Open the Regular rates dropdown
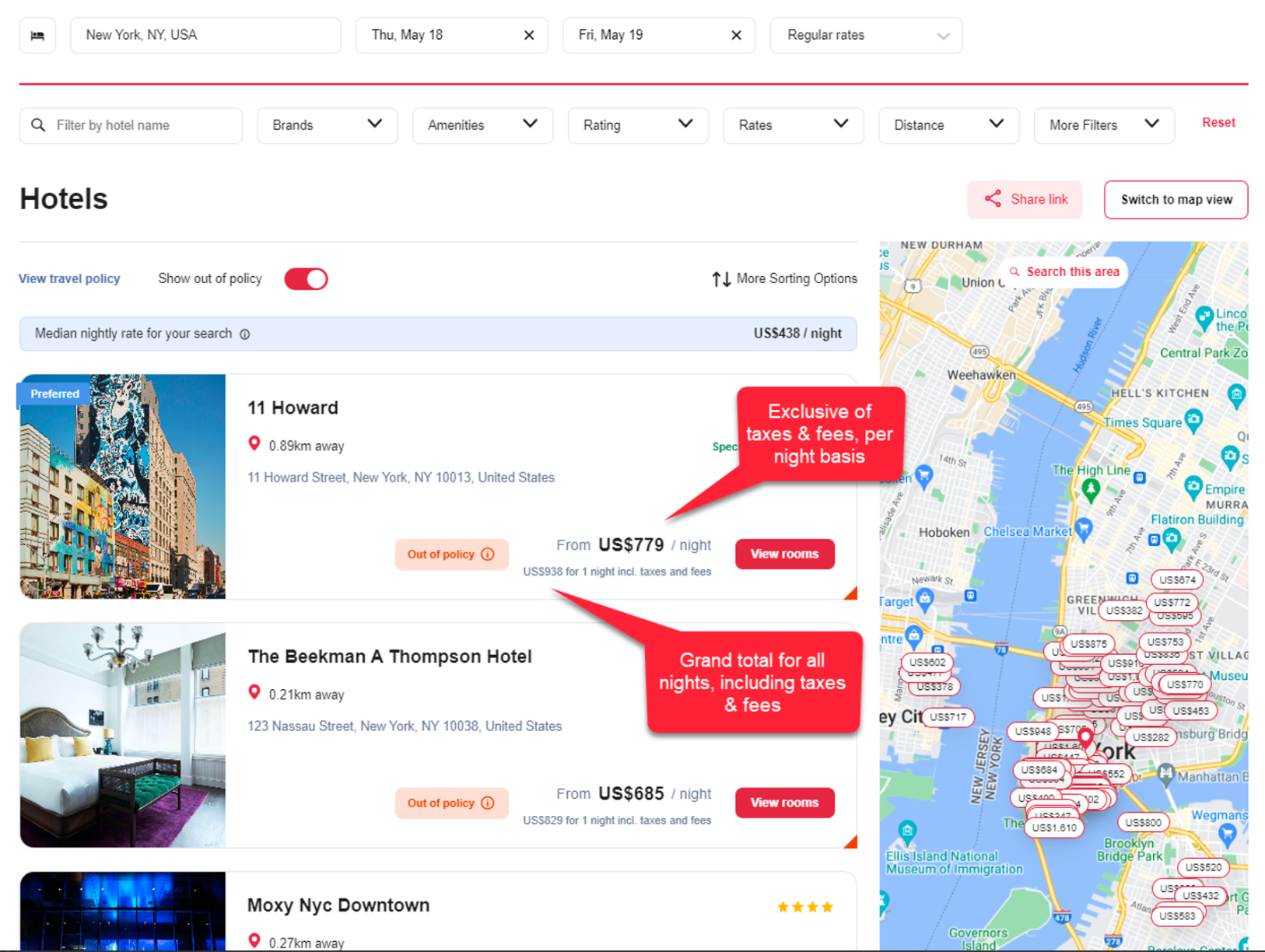 (866, 36)
